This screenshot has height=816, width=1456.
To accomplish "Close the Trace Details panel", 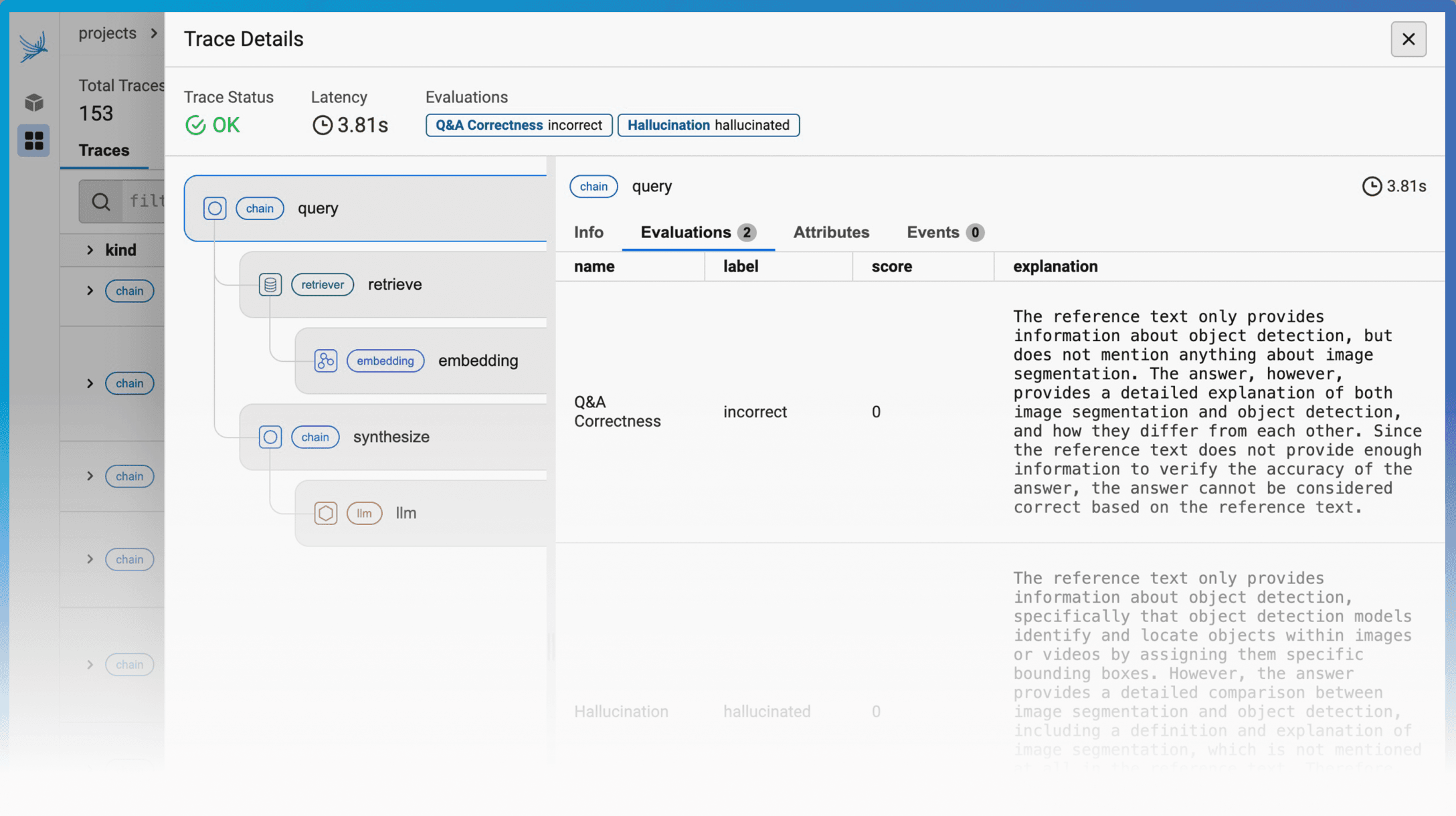I will pos(1408,39).
